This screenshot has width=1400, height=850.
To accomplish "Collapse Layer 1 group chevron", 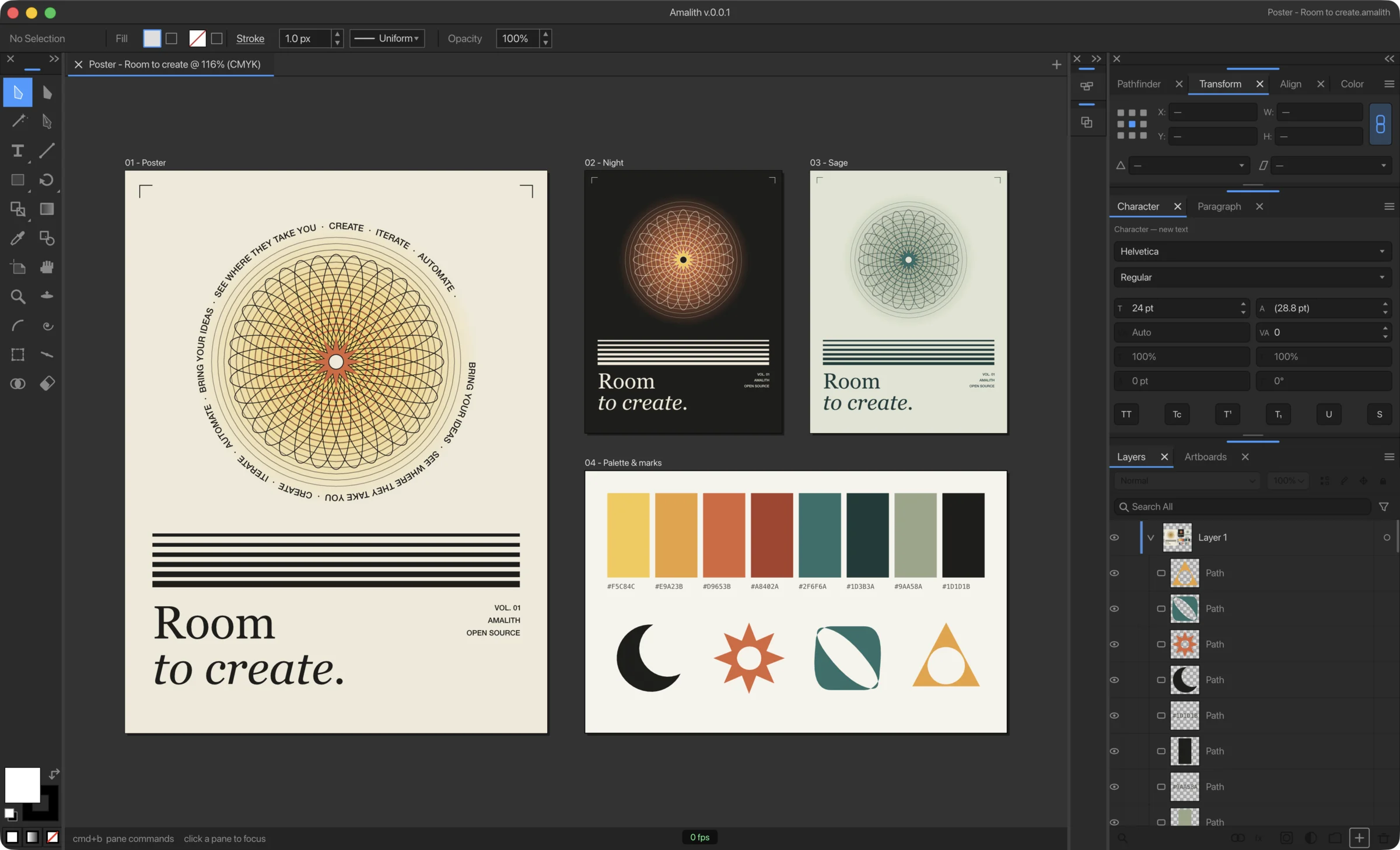I will point(1150,538).
